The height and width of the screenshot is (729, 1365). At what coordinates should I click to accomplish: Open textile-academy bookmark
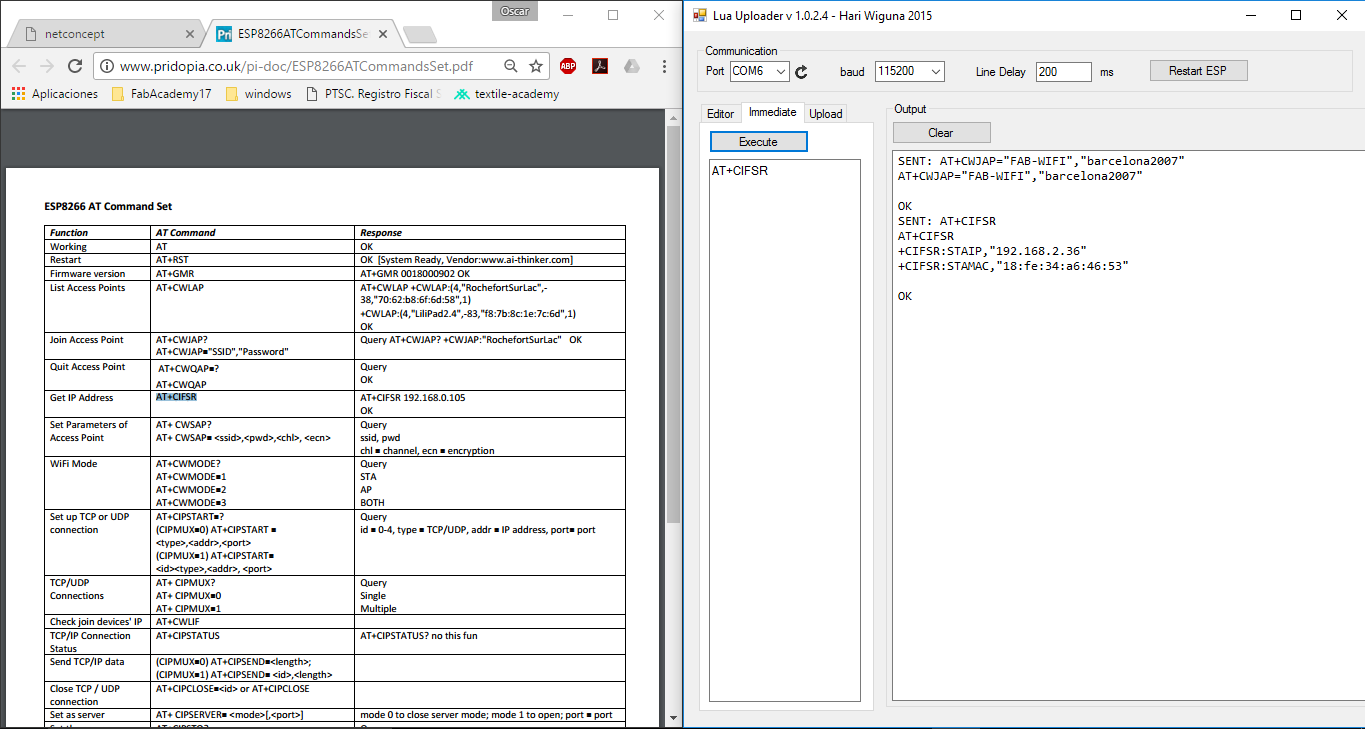[507, 94]
